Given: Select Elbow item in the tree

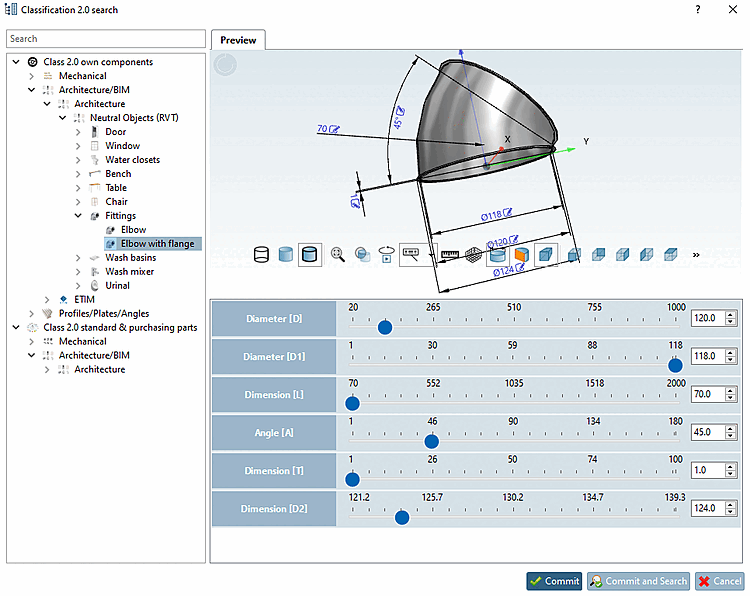Looking at the screenshot, I should click(x=133, y=230).
